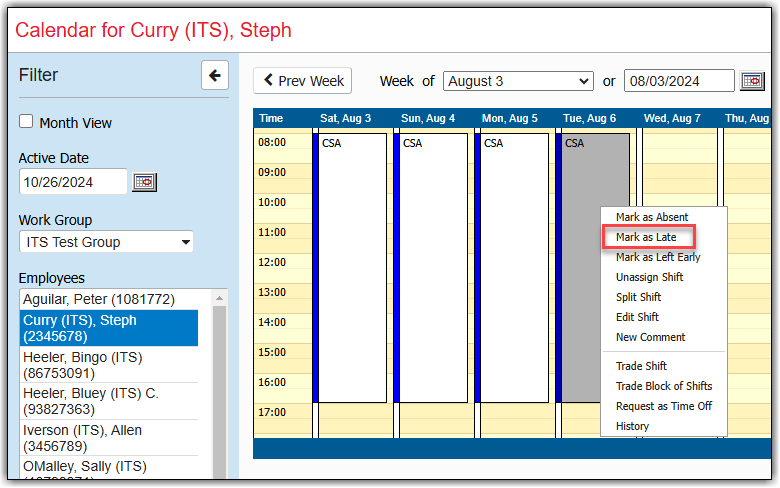Open the Active Date calendar picker icon
Viewport: 780px width, 488px height.
pos(145,182)
